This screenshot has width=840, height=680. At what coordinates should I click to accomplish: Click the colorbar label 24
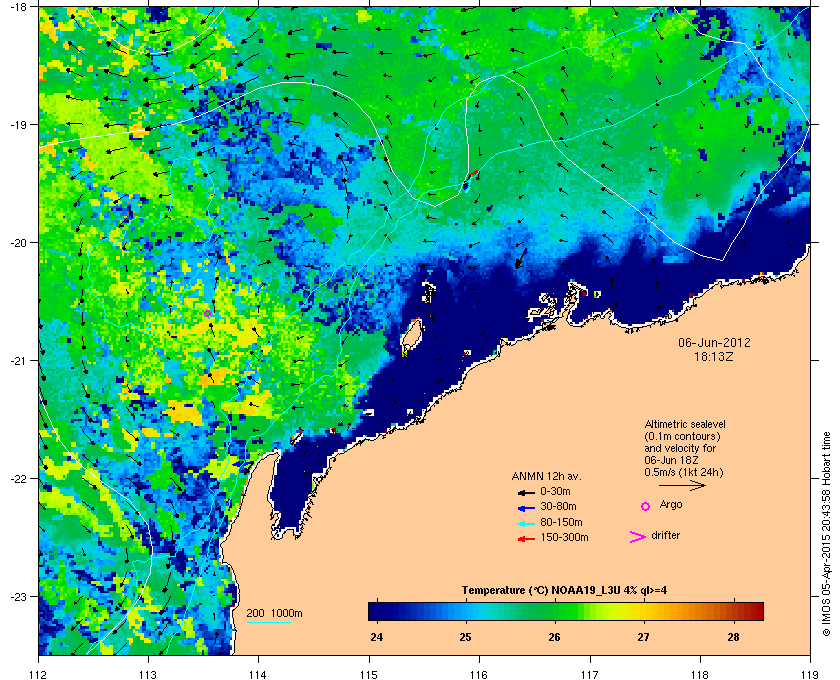pyautogui.click(x=377, y=637)
